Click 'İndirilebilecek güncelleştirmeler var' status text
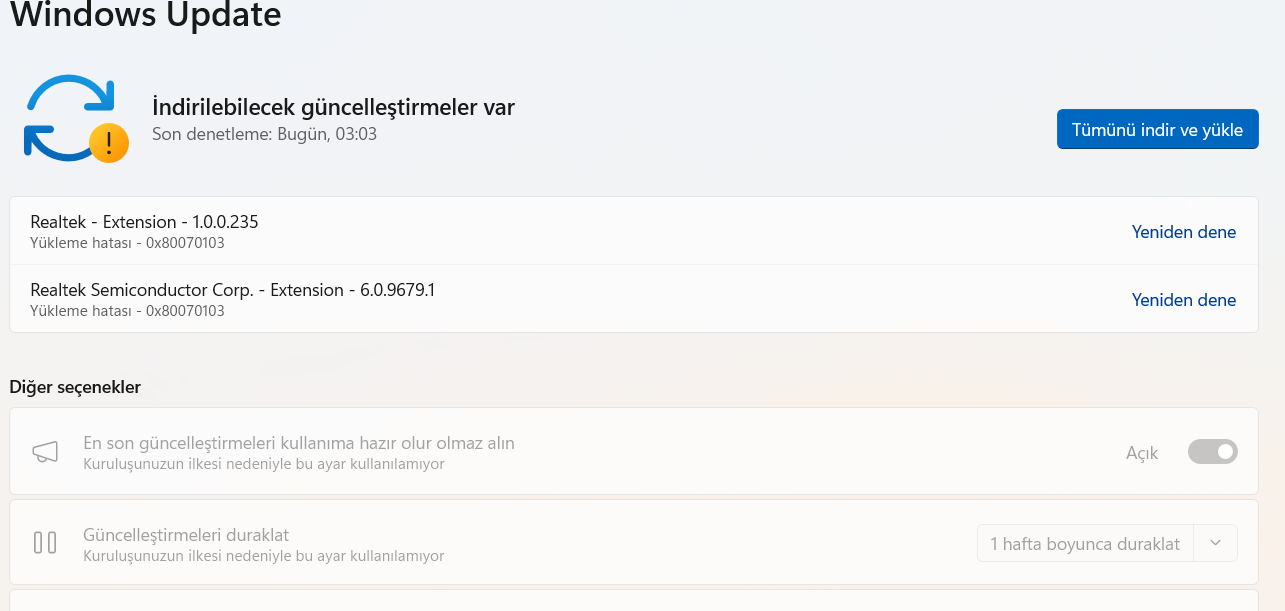The image size is (1285, 611). [333, 107]
